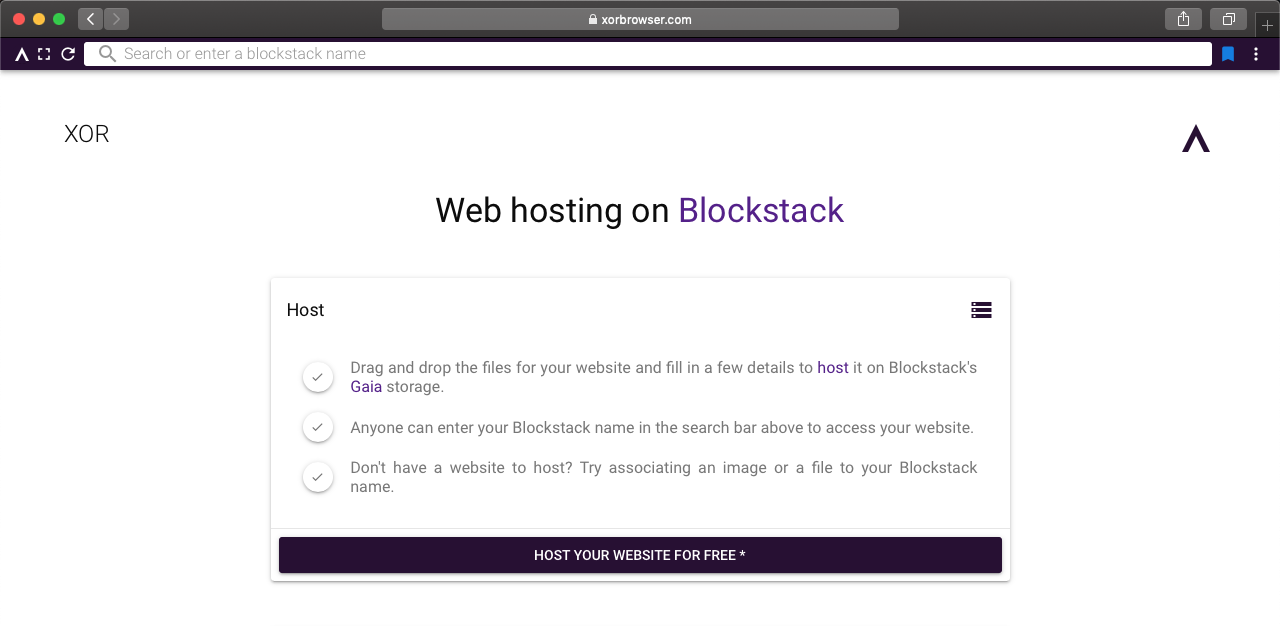Screen dimensions: 1280x626
Task: Click the 'Host' card title
Action: (305, 310)
